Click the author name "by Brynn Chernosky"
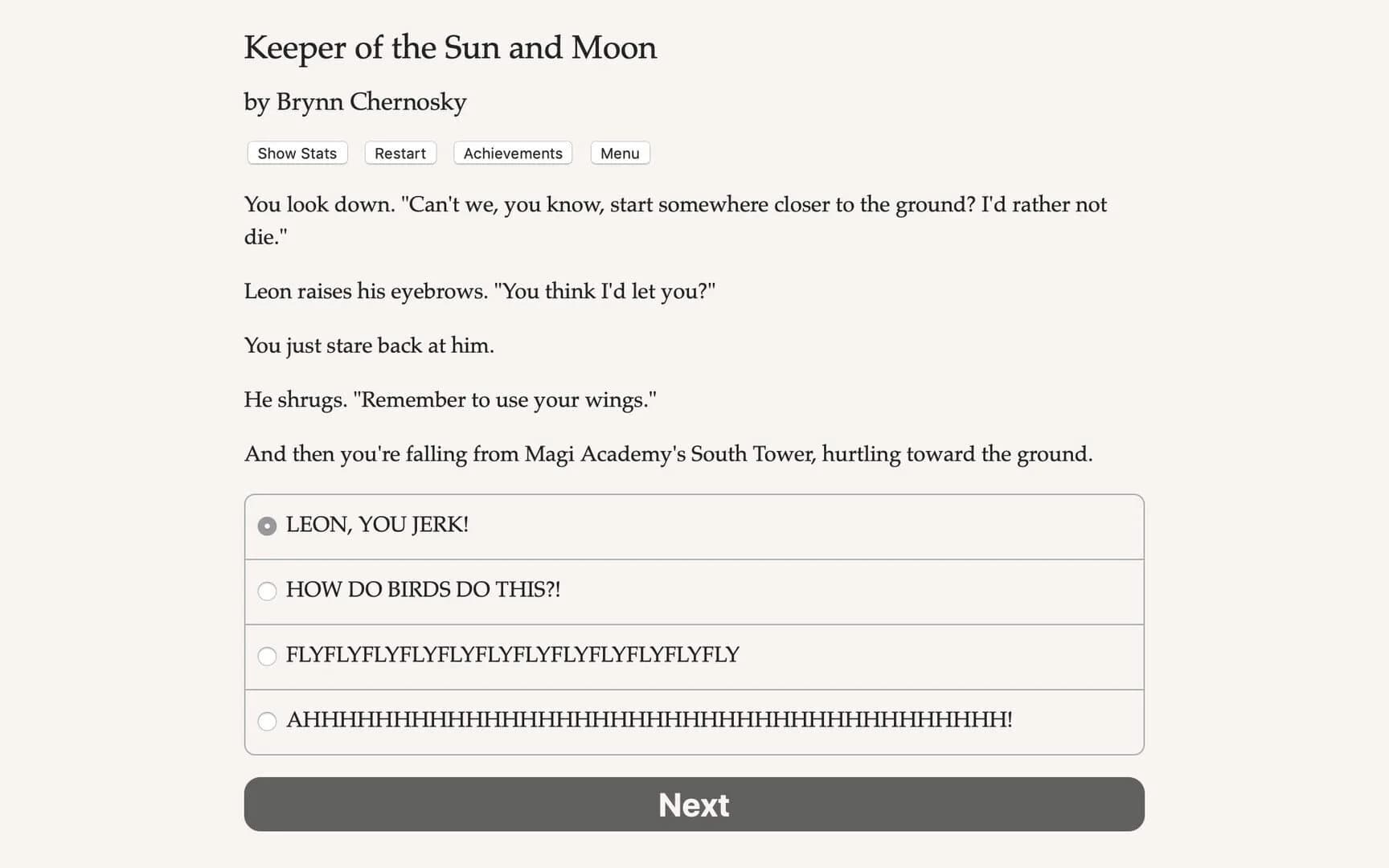Viewport: 1389px width, 868px height. coord(354,102)
